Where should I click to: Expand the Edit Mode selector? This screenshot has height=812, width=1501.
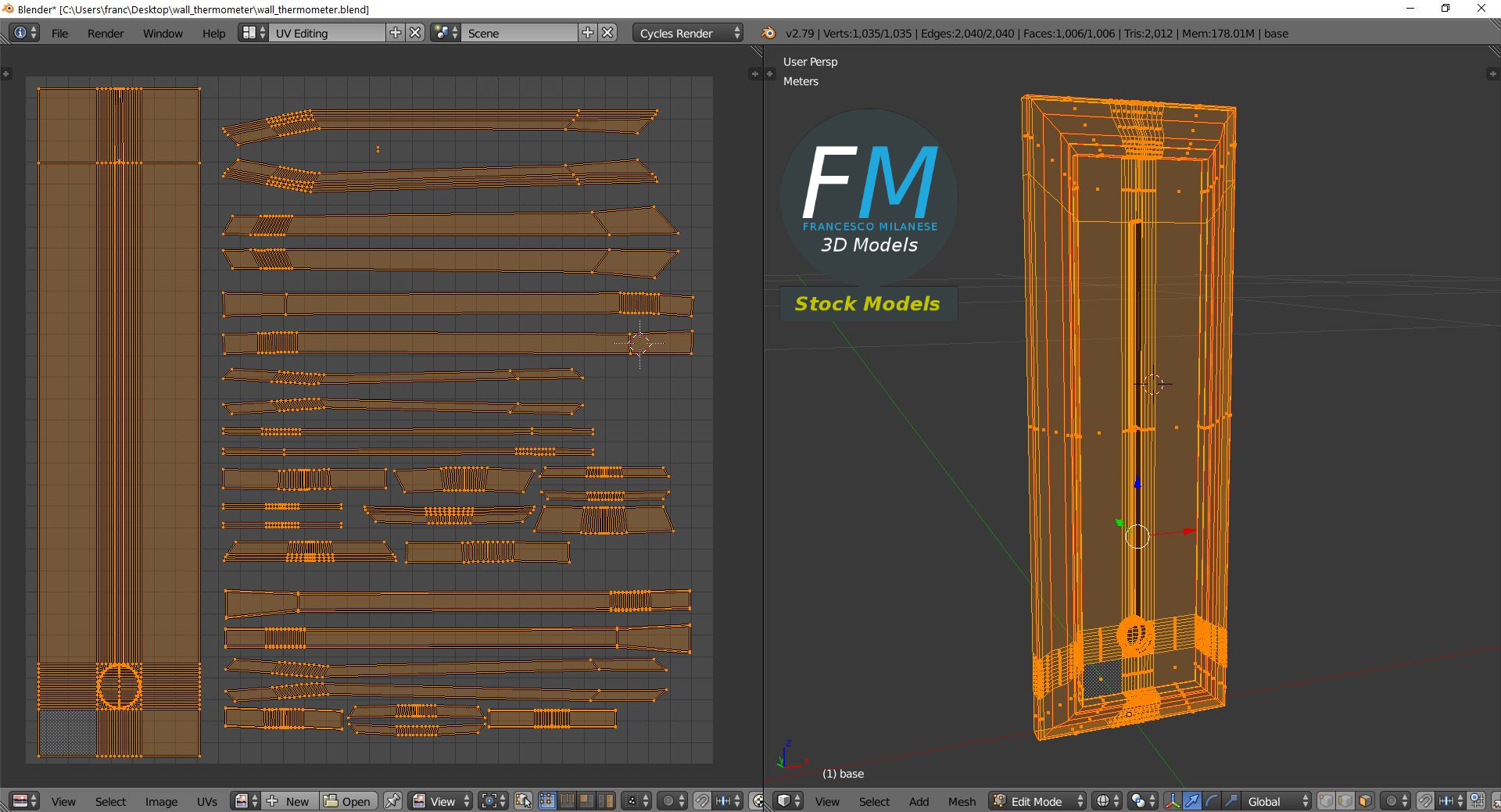click(x=1038, y=801)
